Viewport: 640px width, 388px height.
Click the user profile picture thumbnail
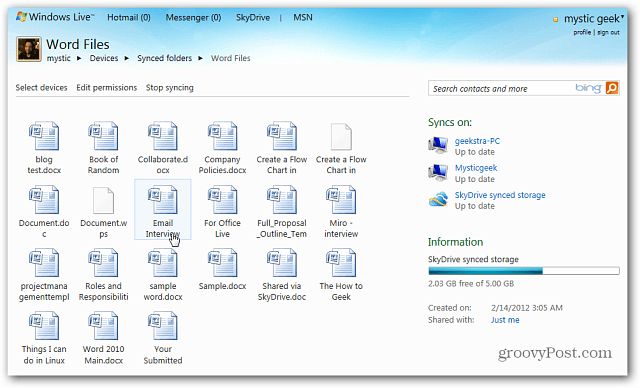coord(29,49)
